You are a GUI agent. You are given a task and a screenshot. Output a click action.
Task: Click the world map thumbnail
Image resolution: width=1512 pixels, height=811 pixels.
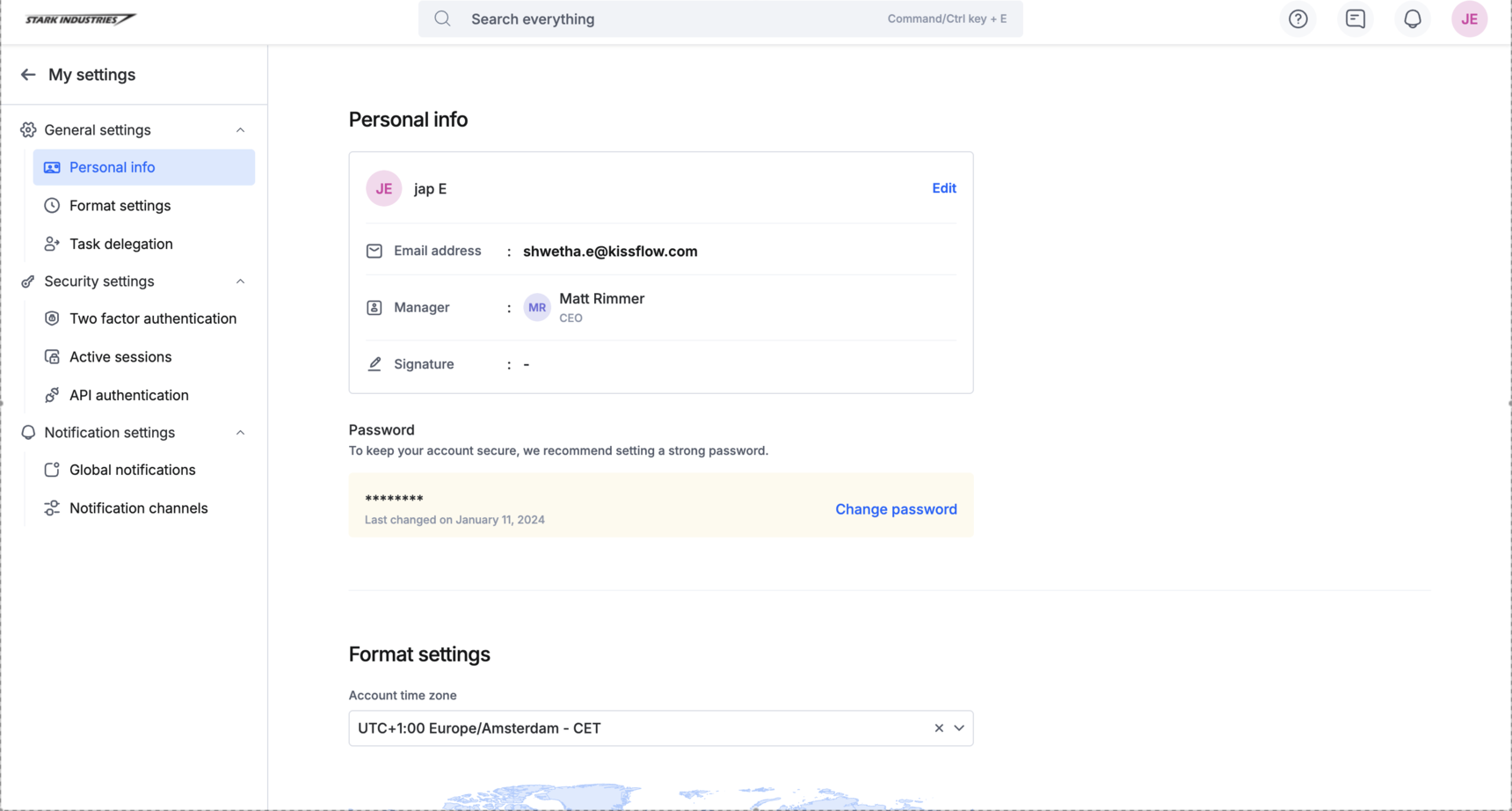686,797
